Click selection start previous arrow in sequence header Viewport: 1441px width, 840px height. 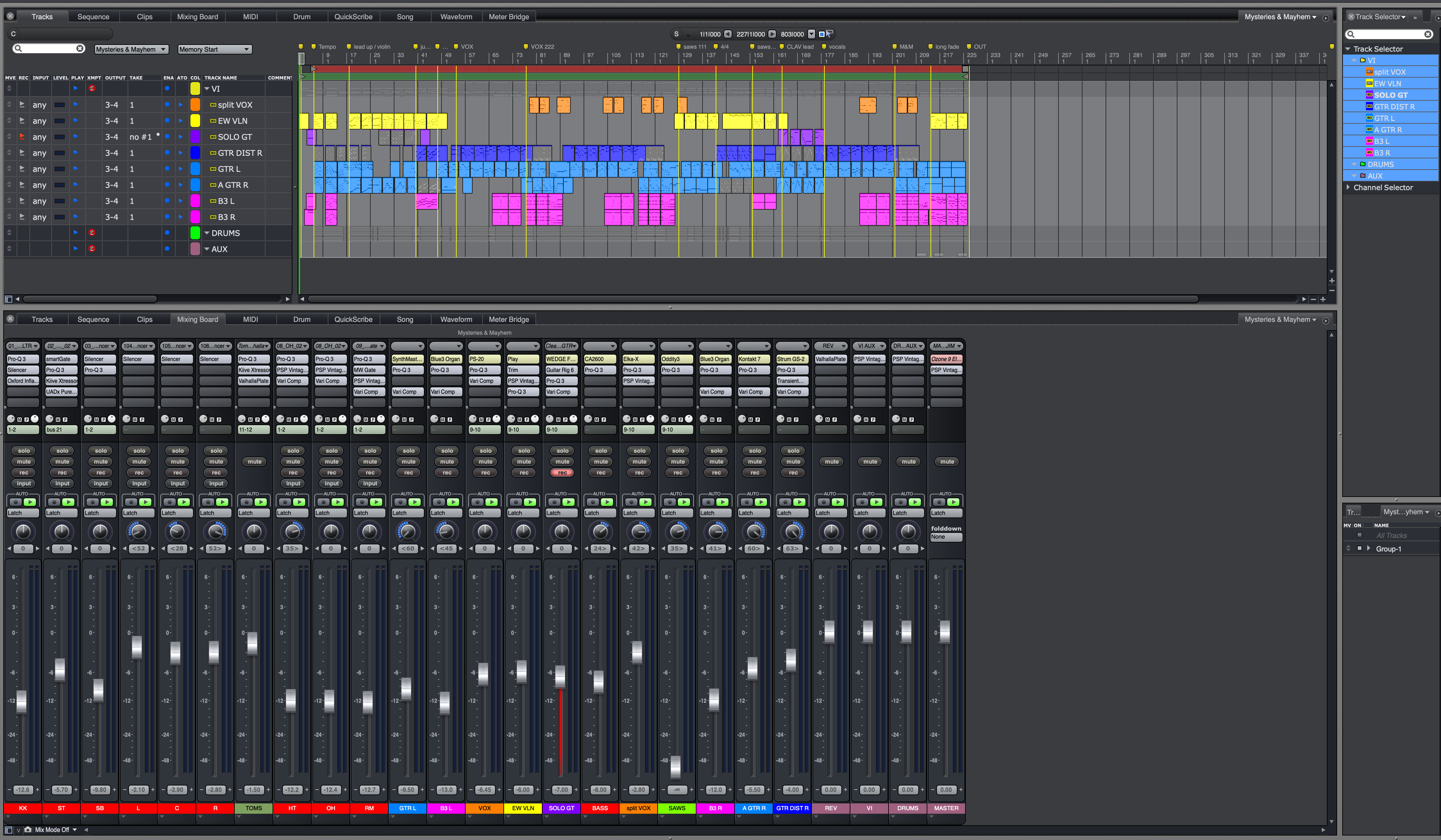[x=728, y=34]
